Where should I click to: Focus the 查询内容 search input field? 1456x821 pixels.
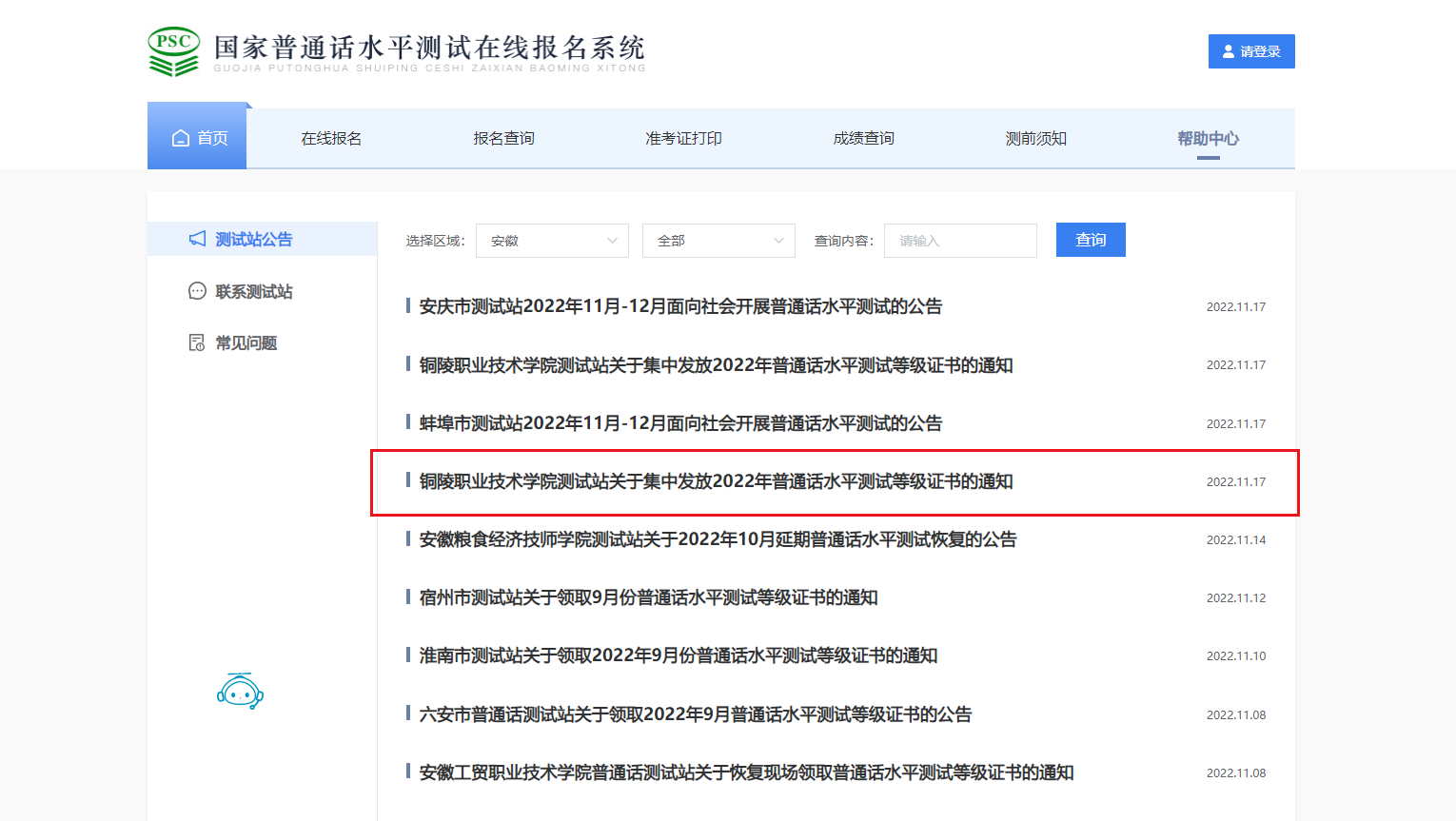point(960,241)
